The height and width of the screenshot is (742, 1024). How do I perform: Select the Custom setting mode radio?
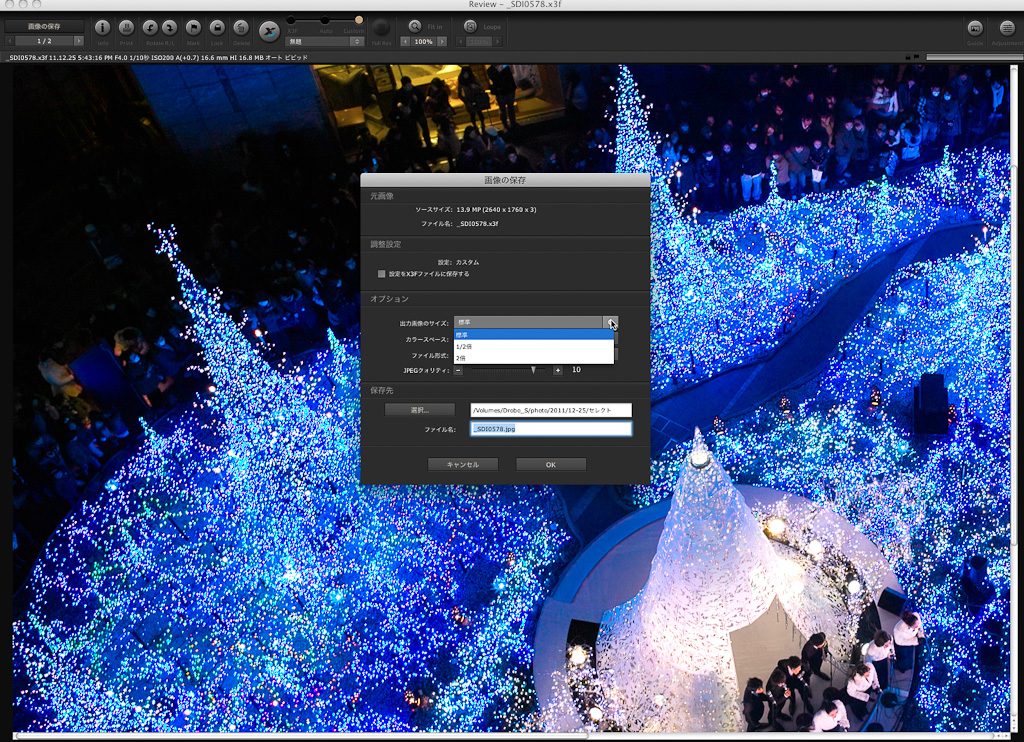pyautogui.click(x=359, y=20)
